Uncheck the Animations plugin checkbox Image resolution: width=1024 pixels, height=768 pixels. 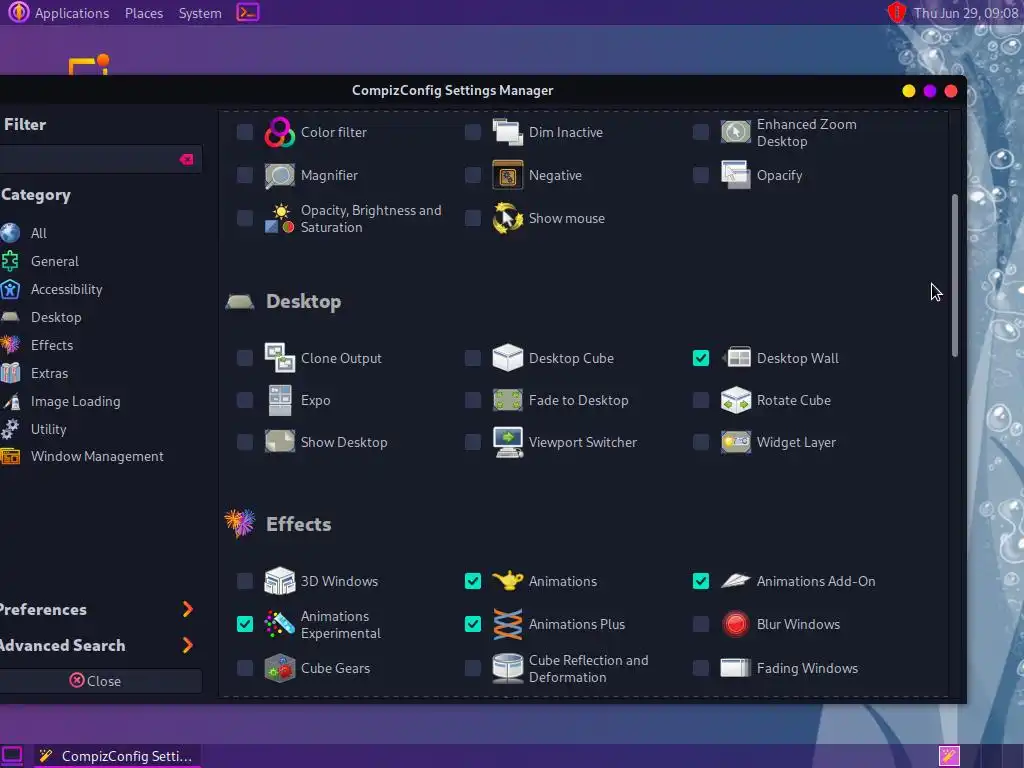[x=473, y=581]
